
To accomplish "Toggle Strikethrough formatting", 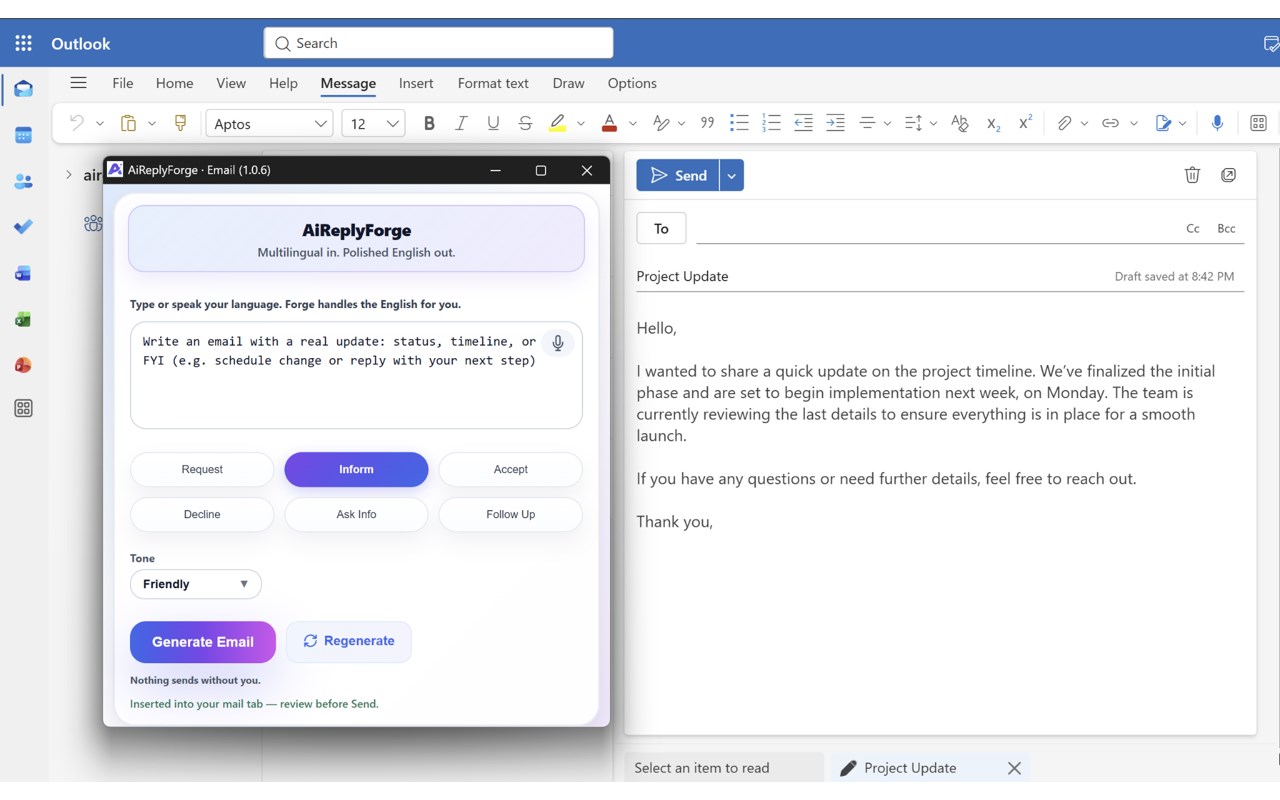I will click(x=525, y=123).
